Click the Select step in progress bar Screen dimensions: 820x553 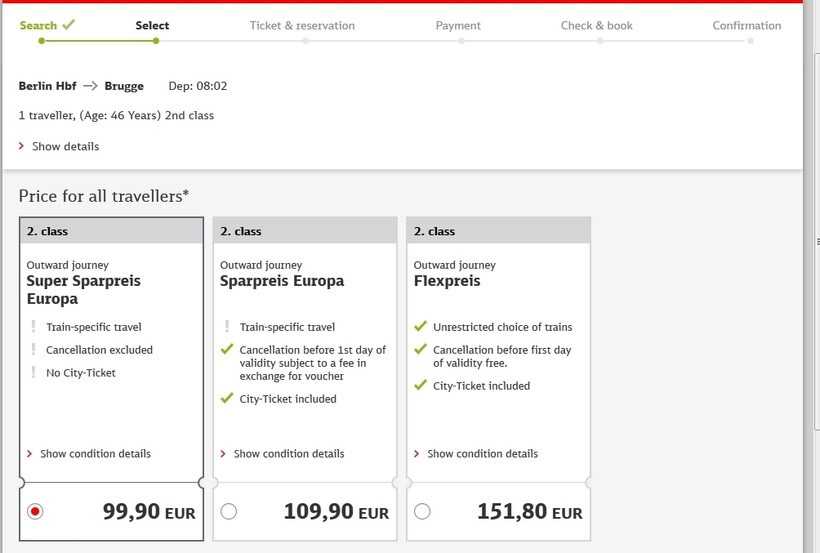[x=152, y=26]
